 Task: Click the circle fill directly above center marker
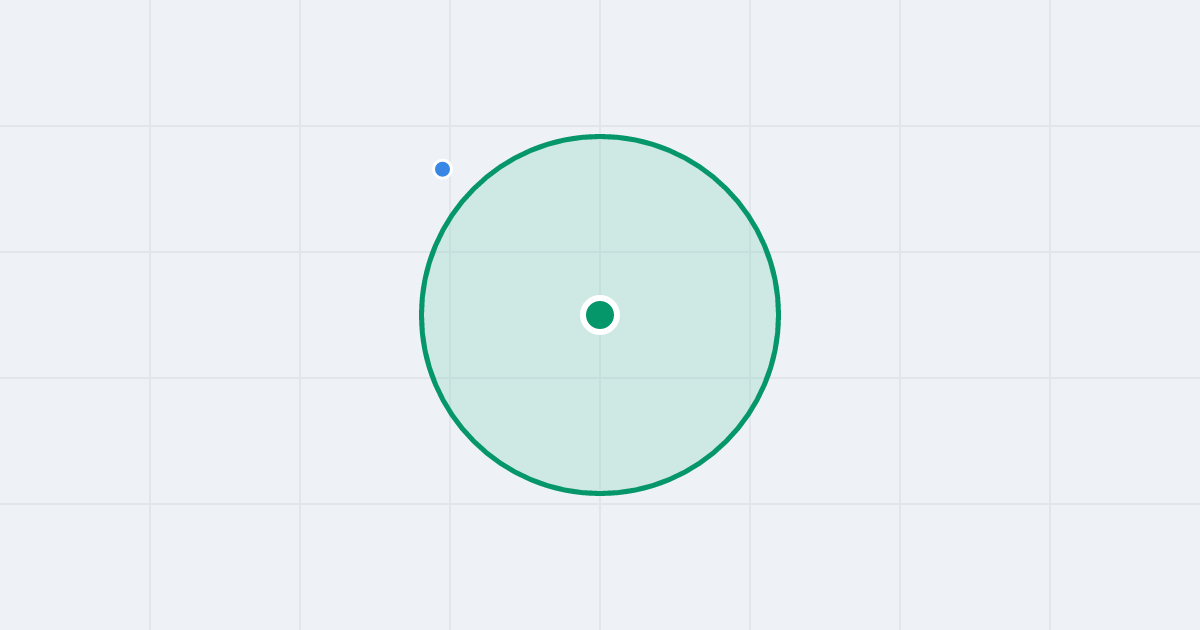pyautogui.click(x=600, y=220)
